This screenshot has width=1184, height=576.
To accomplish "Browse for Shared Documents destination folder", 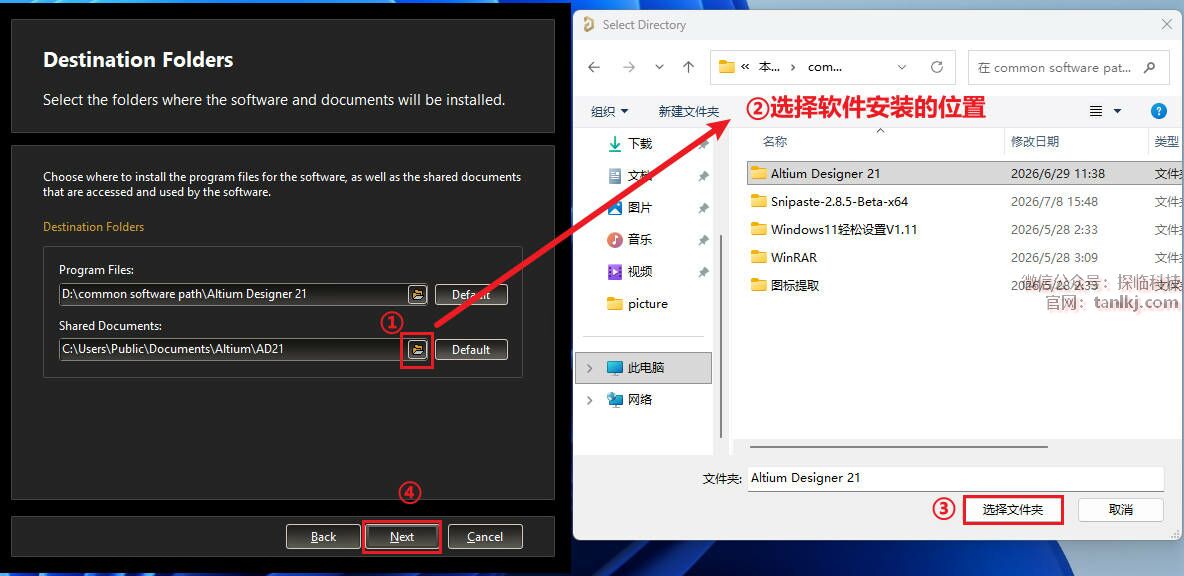I will click(x=418, y=349).
